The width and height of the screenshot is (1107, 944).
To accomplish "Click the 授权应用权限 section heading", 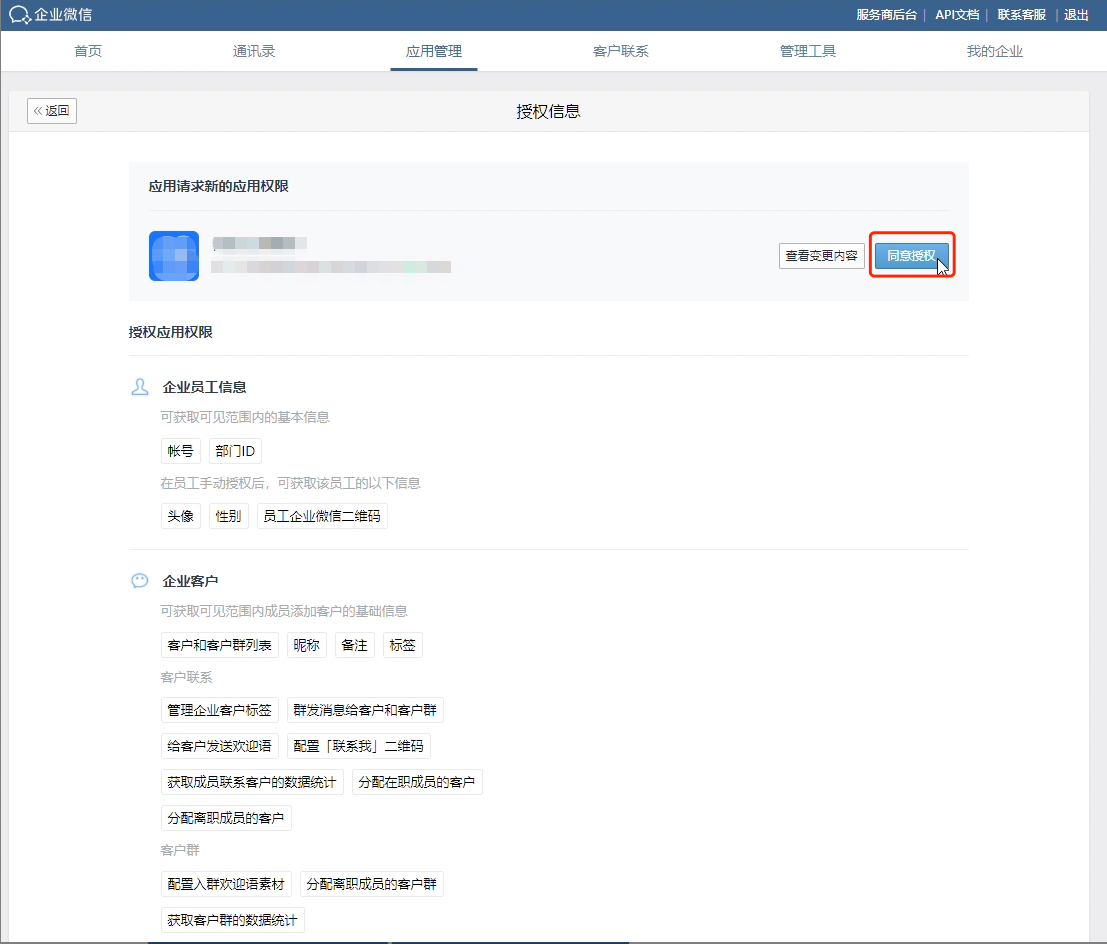I will click(170, 332).
